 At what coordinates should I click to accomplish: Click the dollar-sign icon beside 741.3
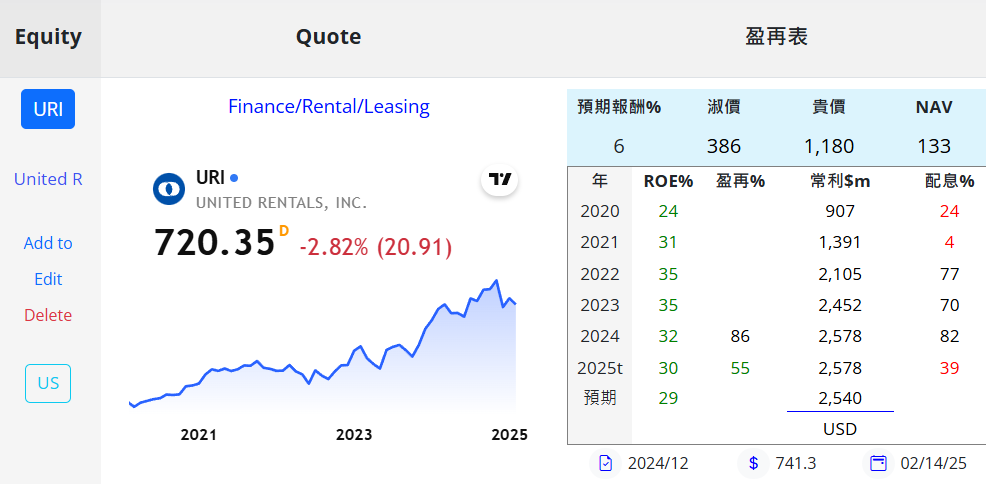click(753, 464)
